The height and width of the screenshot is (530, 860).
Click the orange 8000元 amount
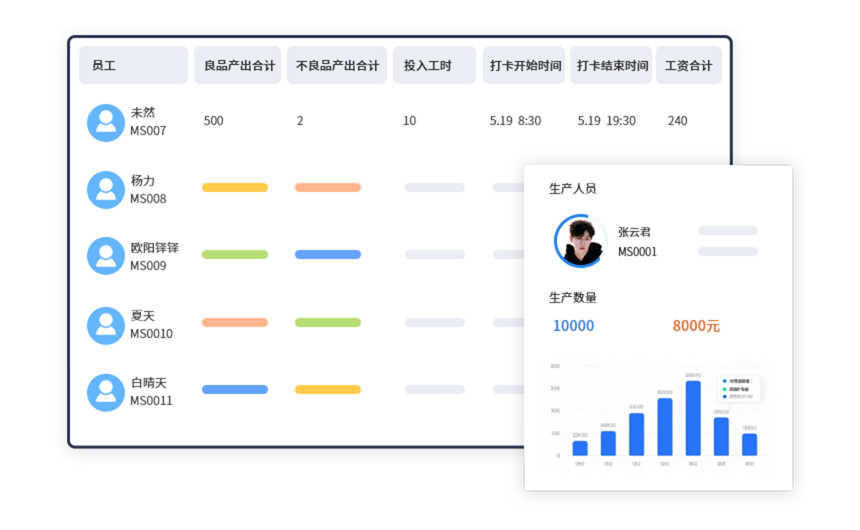pyautogui.click(x=696, y=326)
